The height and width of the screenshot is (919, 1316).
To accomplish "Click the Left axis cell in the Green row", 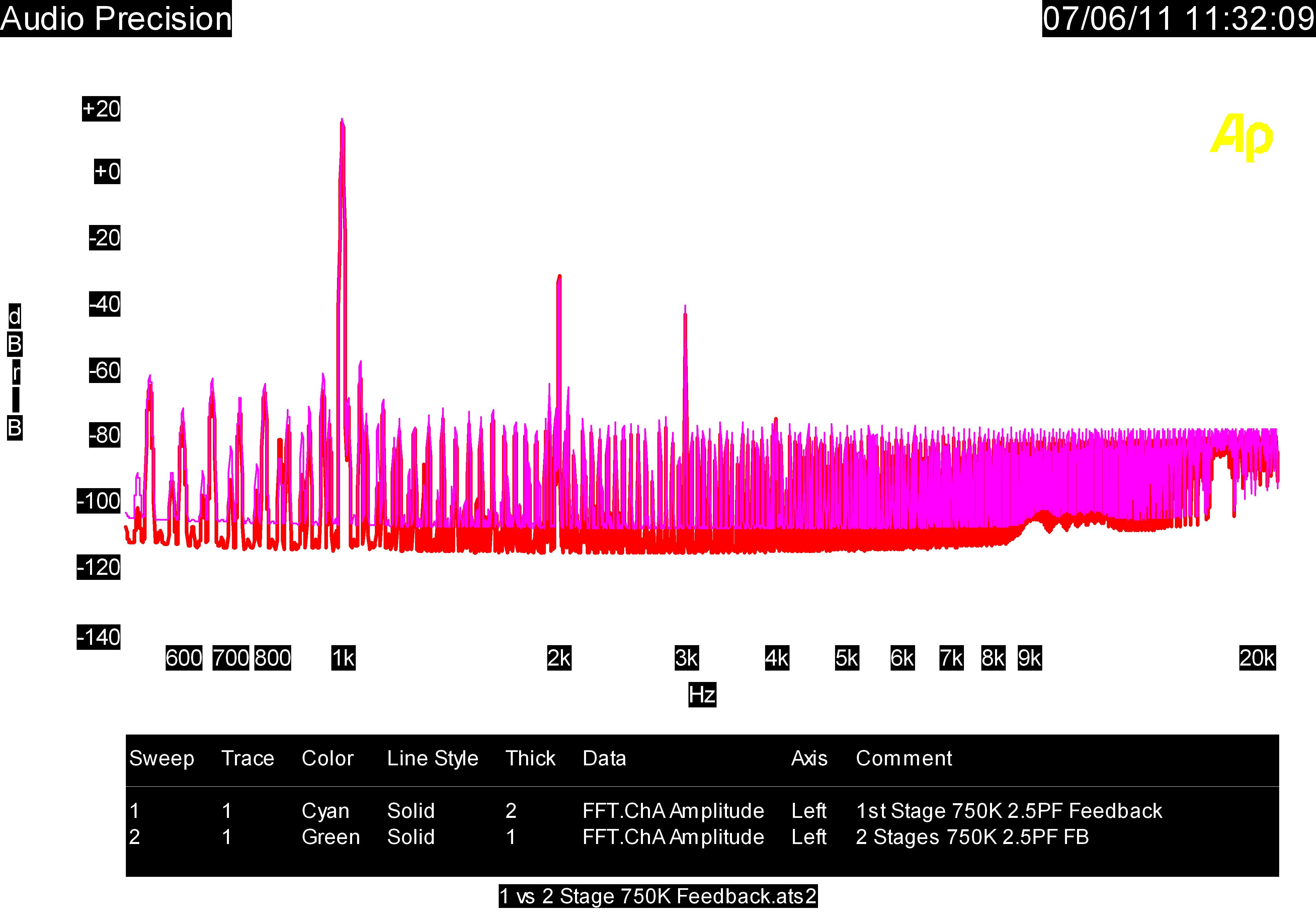I will click(x=809, y=837).
